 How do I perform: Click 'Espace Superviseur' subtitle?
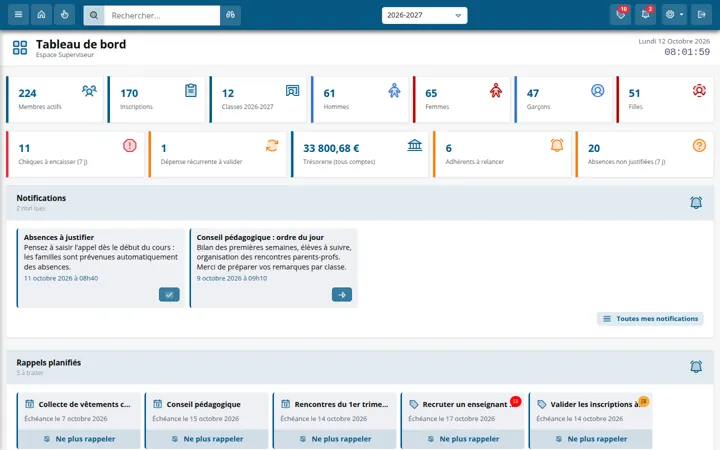point(65,55)
